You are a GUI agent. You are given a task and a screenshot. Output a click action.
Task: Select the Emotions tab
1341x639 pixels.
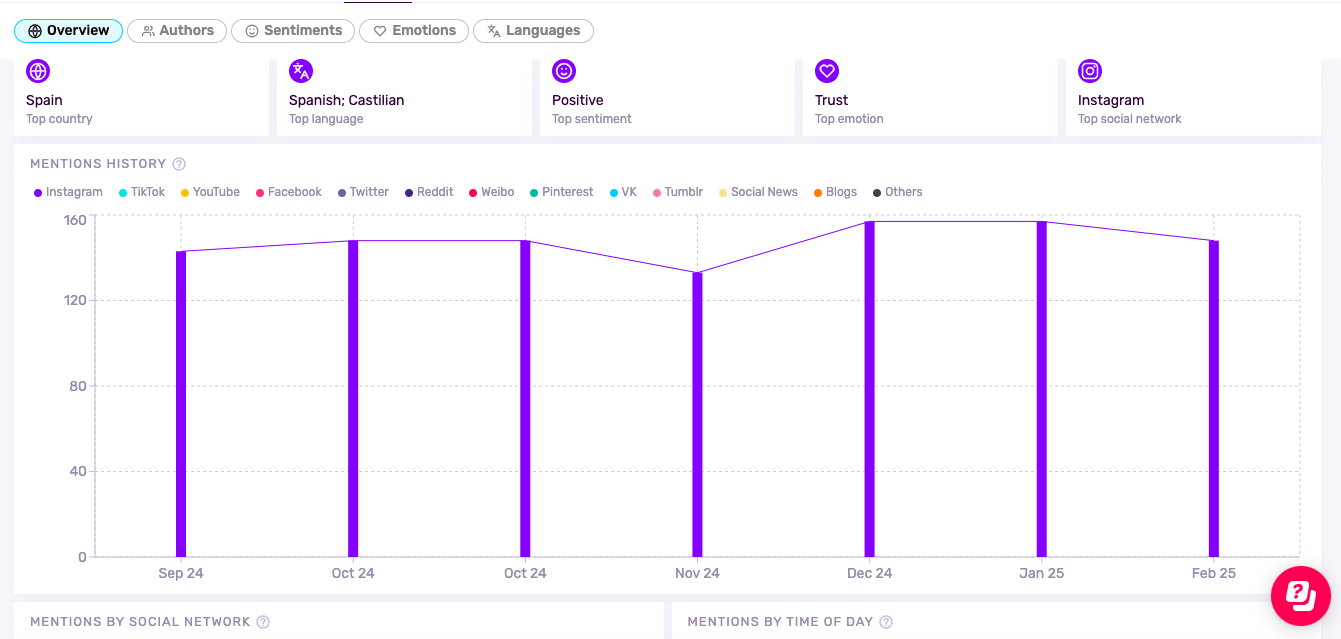413,31
